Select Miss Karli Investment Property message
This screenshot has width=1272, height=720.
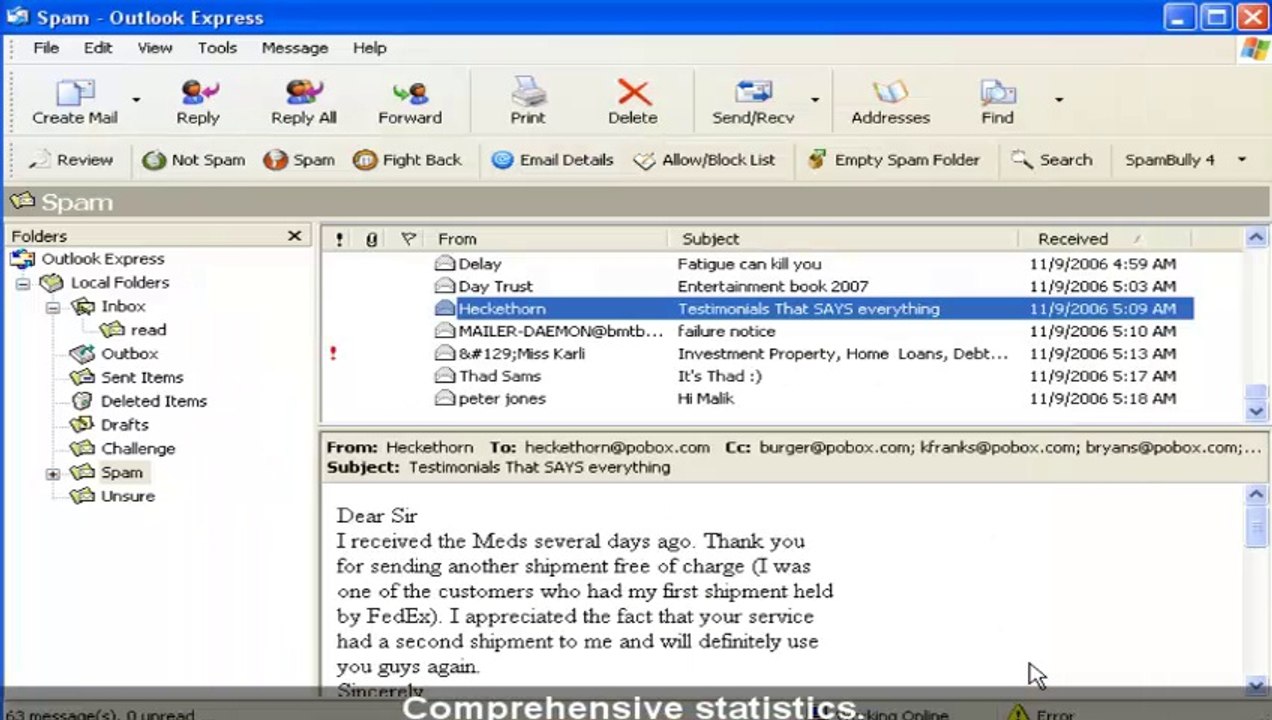pos(757,354)
